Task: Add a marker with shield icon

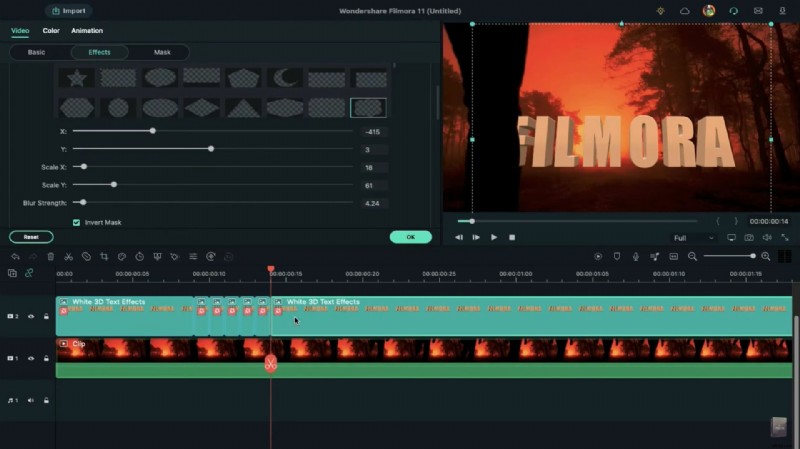Action: coord(617,256)
